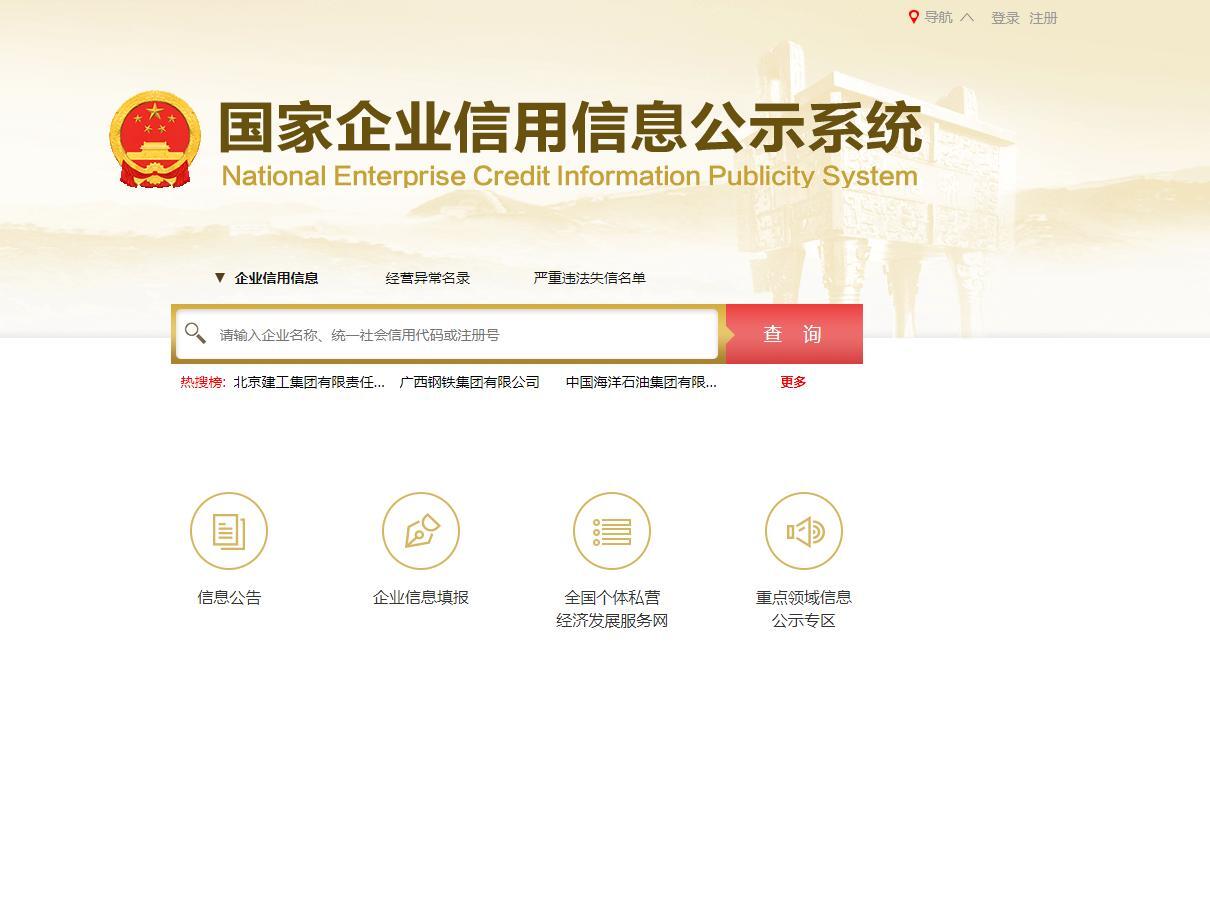Screen dimensions: 1210x920
Task: Click the red 查询 search button
Action: tap(794, 334)
